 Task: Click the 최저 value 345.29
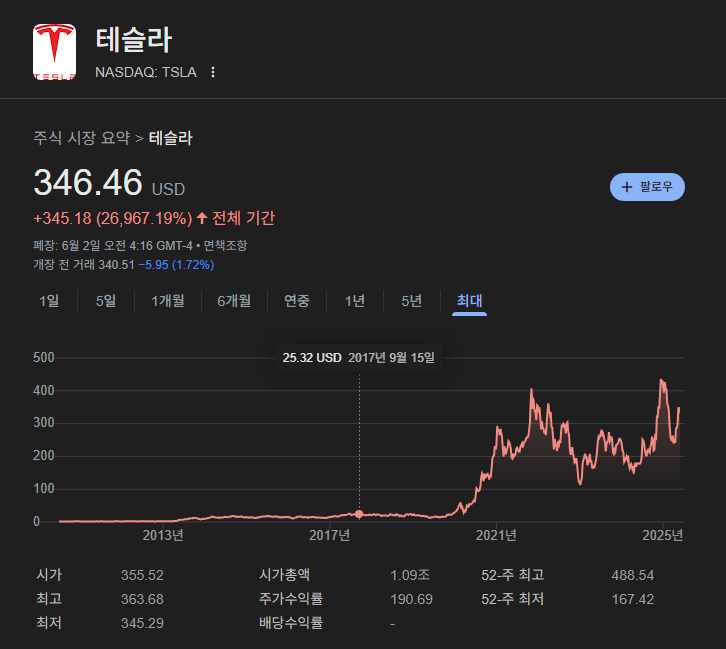point(142,624)
